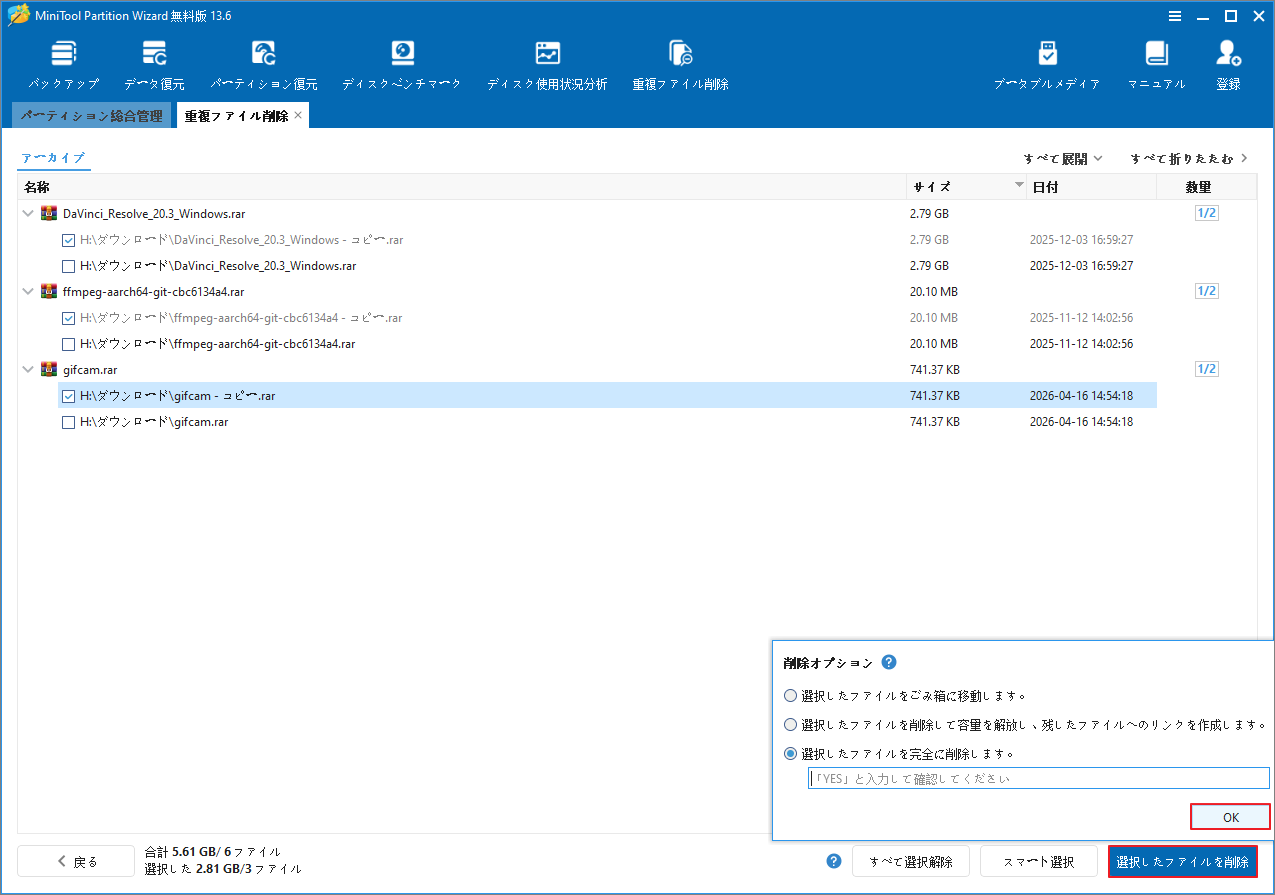Click 741.37 KB size in gifcam.rar group row

pyautogui.click(x=935, y=370)
